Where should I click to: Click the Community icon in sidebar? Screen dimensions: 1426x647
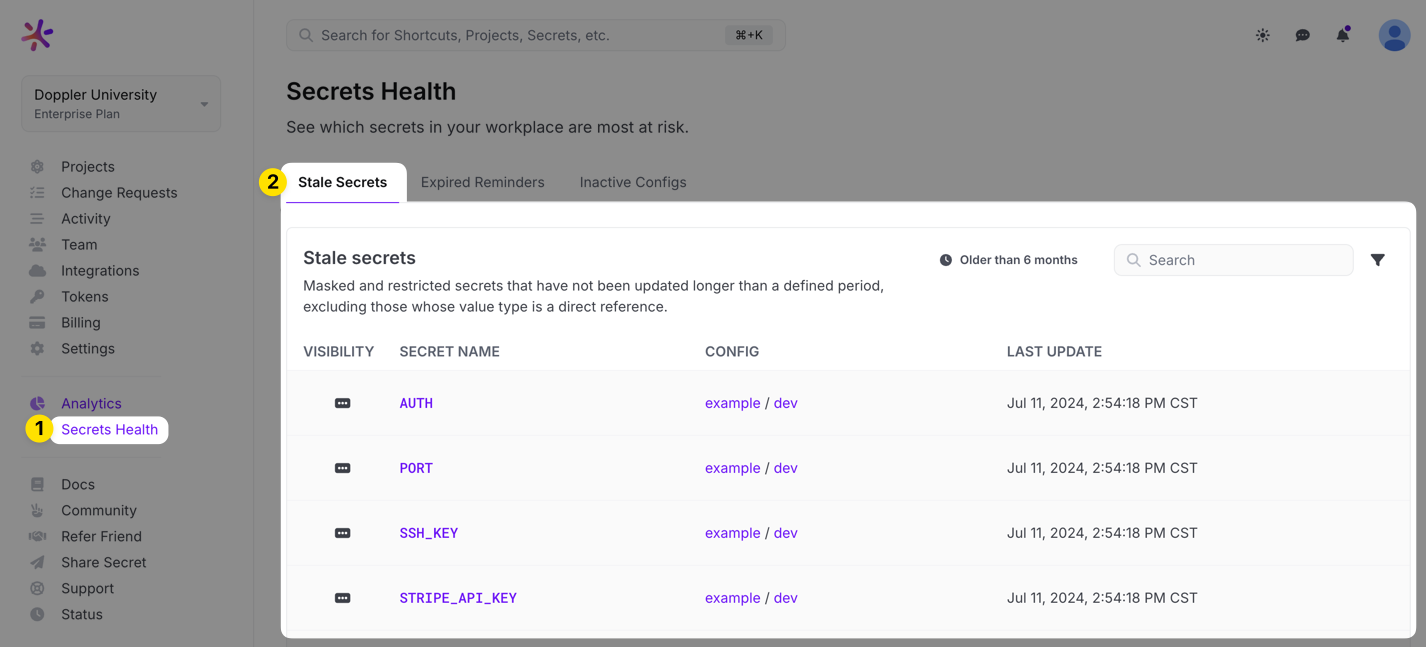(x=37, y=511)
